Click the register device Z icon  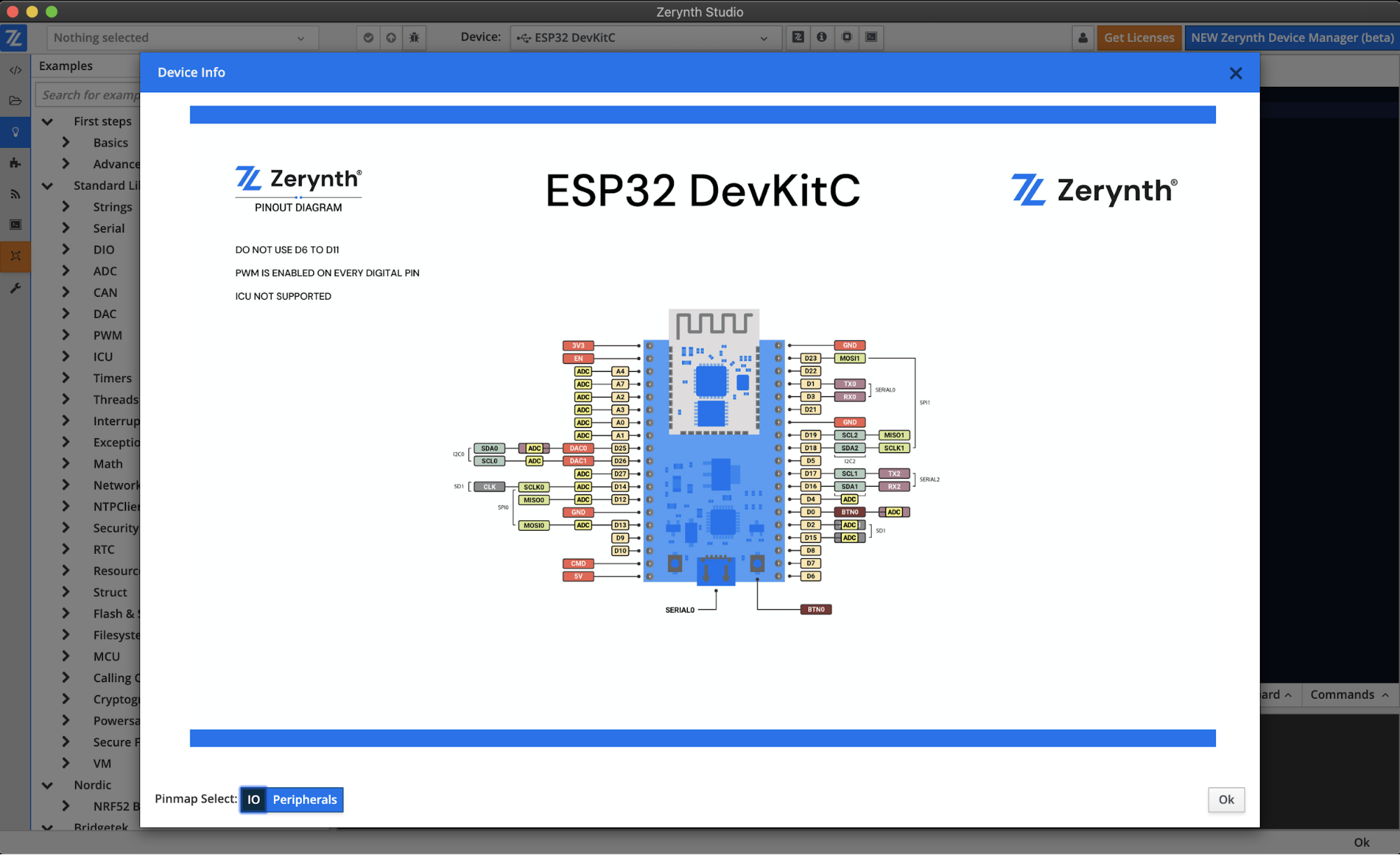798,37
